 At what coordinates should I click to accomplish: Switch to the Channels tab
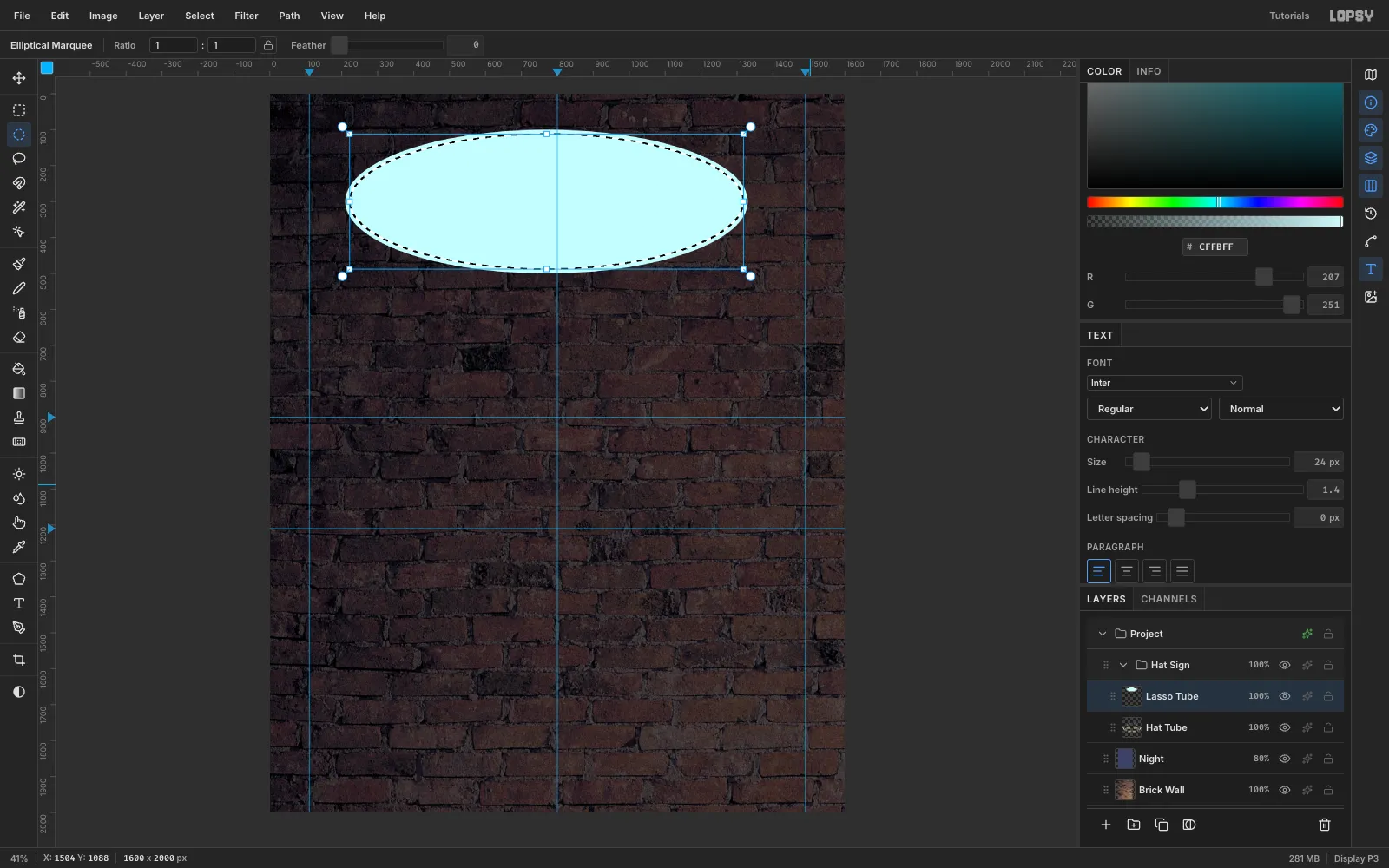coord(1168,599)
